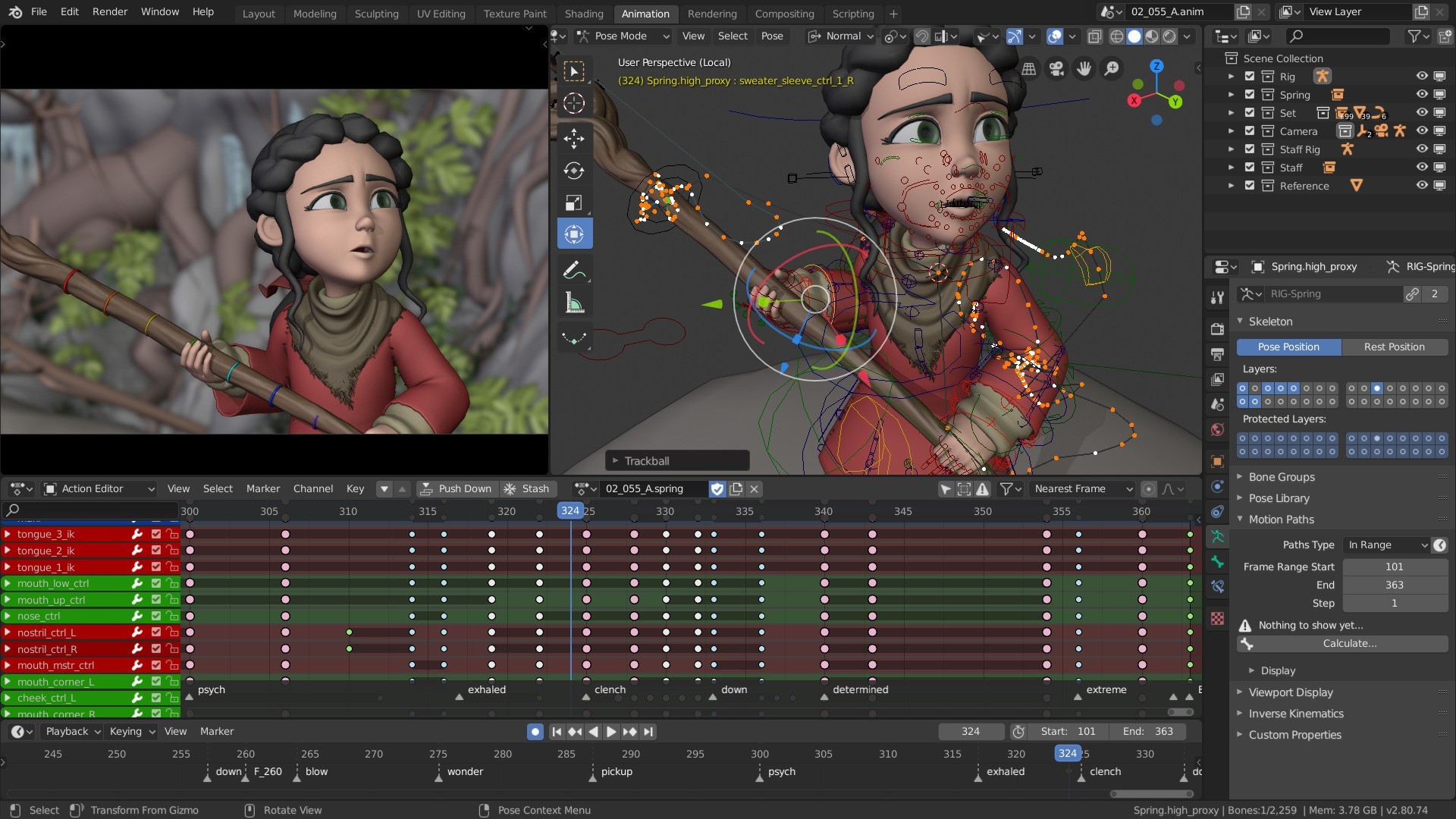Click Calculate motion paths button
Screen dimensions: 1456x819
1349,643
